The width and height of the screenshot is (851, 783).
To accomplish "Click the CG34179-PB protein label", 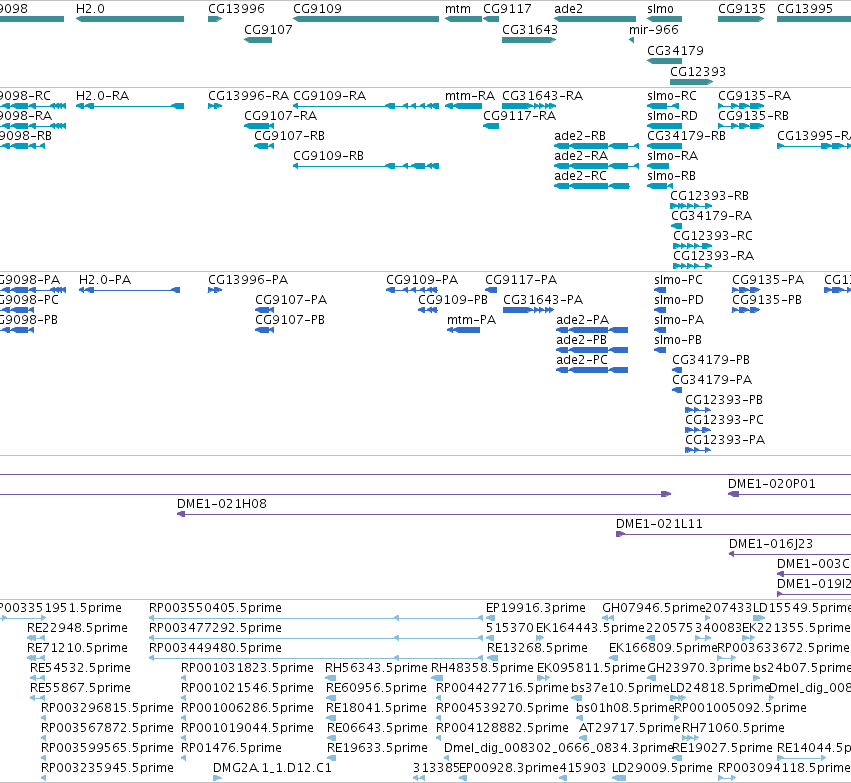I will tap(711, 360).
